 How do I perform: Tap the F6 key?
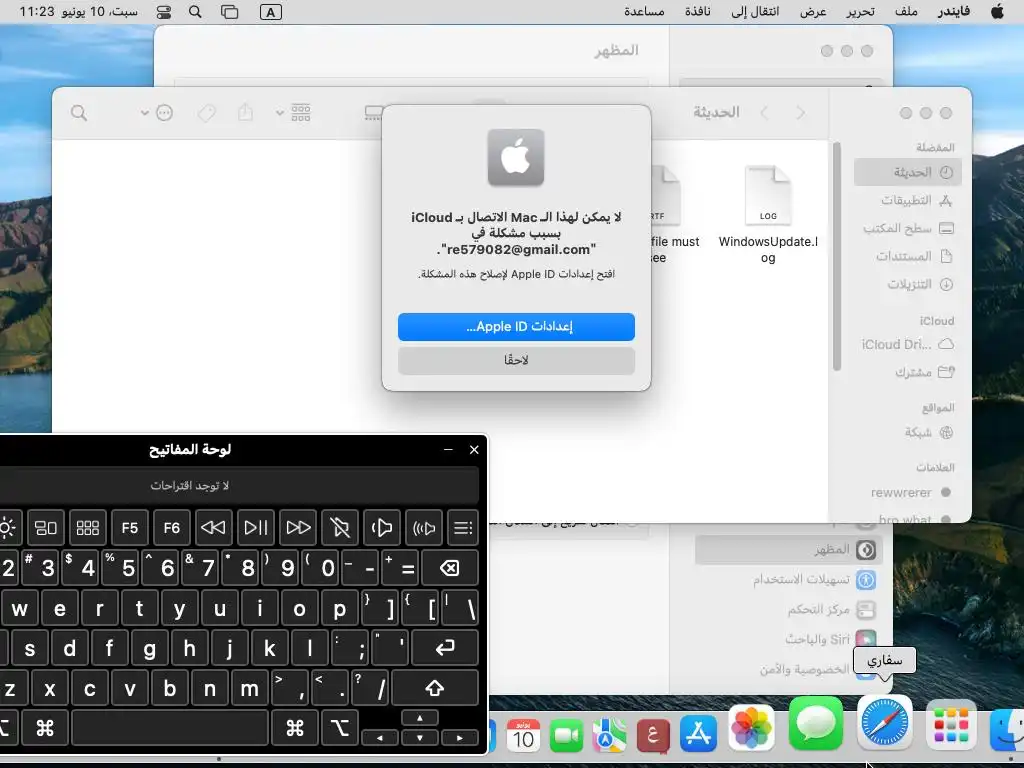pos(171,528)
